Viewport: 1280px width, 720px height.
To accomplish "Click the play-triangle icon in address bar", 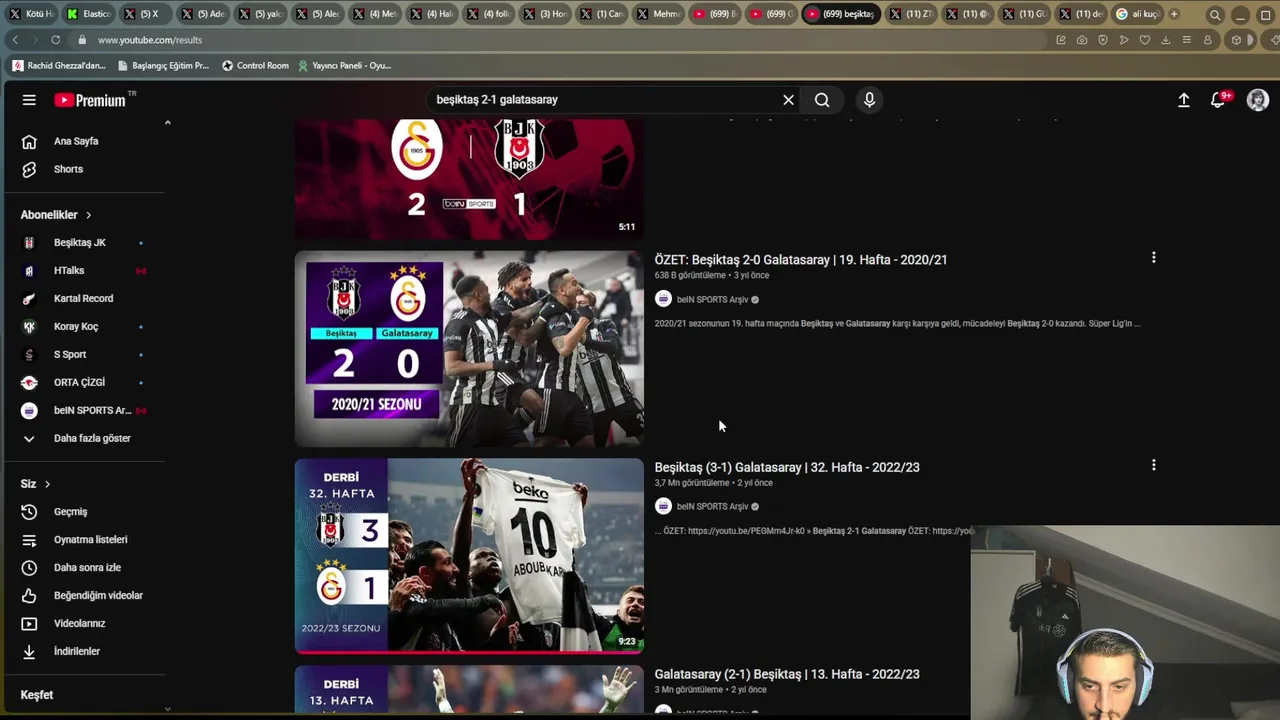I will pyautogui.click(x=1124, y=40).
